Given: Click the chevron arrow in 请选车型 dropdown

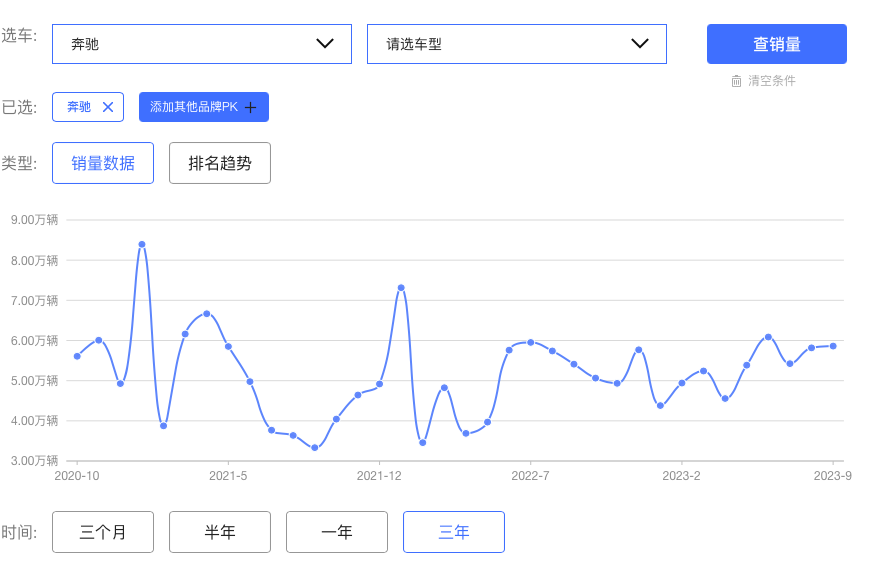Looking at the screenshot, I should [x=640, y=44].
